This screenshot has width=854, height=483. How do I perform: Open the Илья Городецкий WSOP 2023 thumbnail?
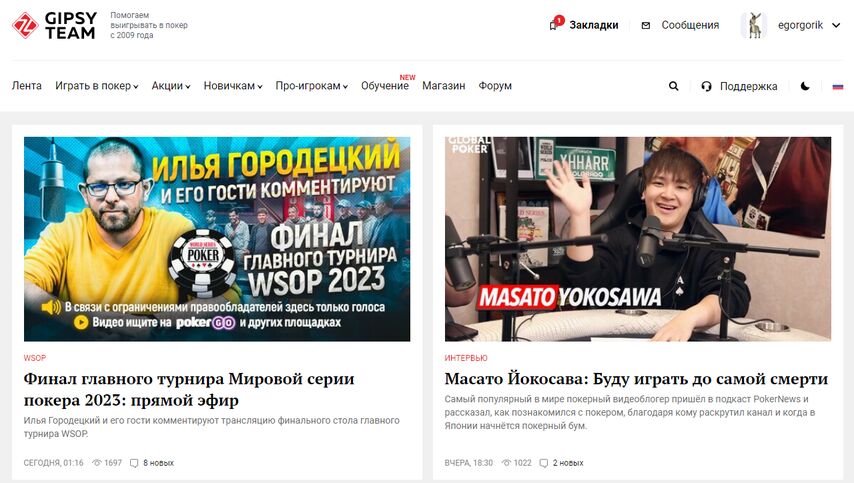[x=217, y=239]
